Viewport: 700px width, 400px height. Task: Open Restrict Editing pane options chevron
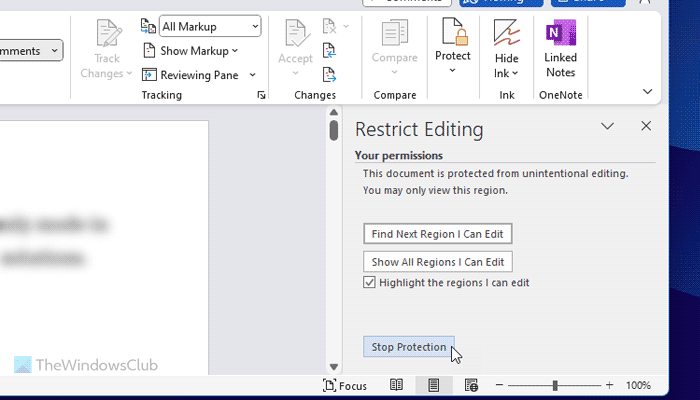(607, 126)
